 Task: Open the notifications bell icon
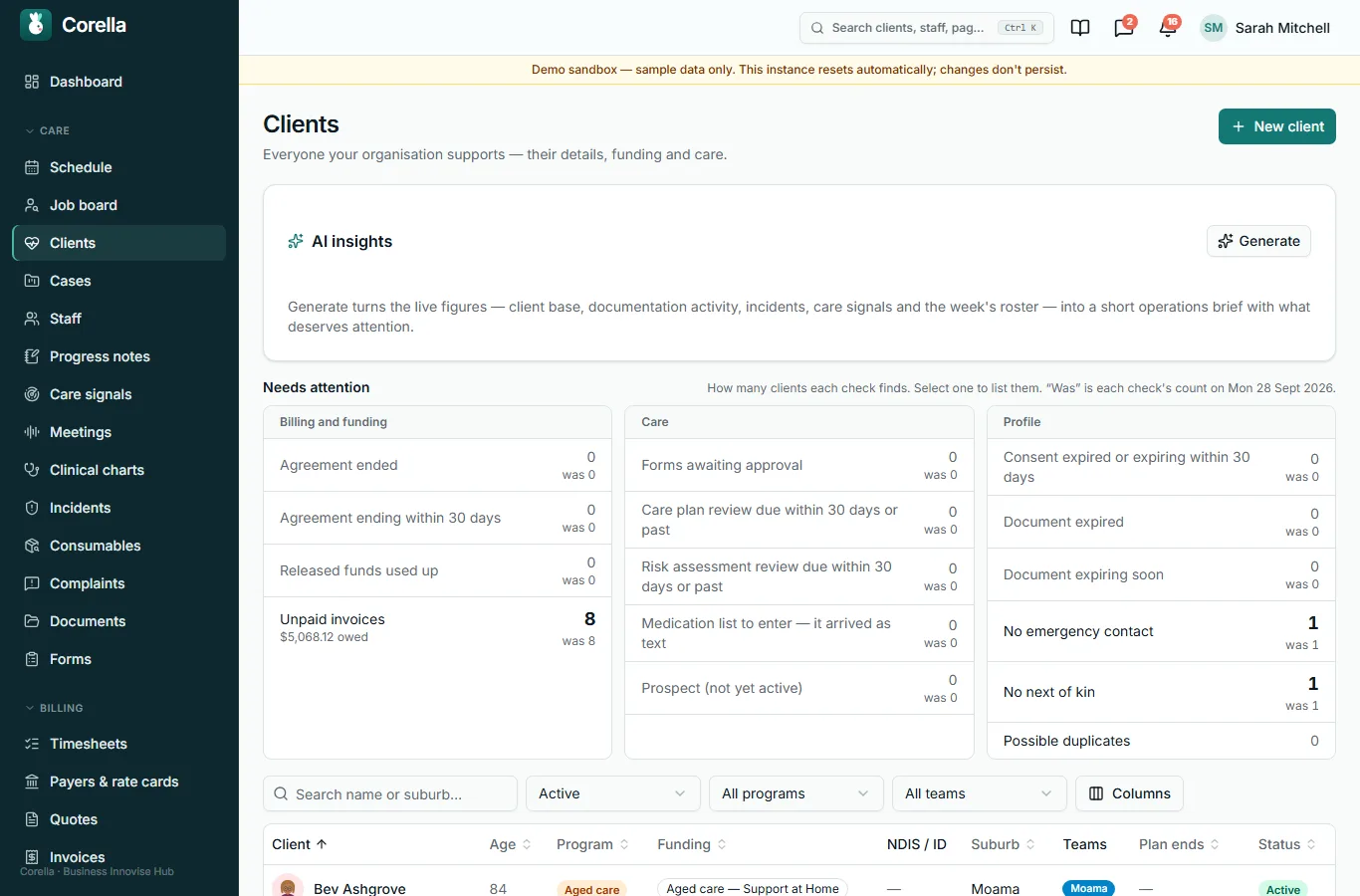1168,28
